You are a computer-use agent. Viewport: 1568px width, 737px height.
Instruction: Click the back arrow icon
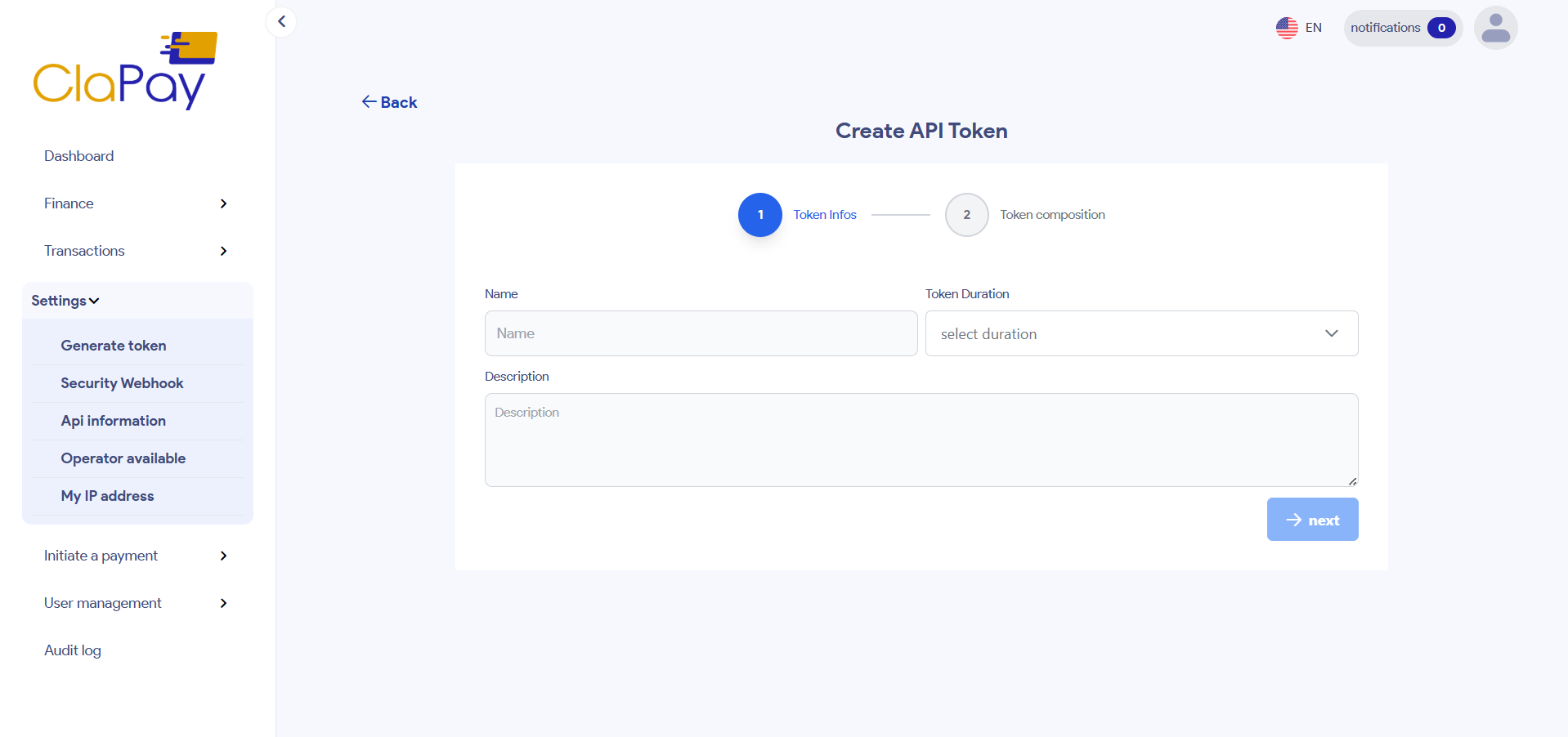tap(370, 101)
